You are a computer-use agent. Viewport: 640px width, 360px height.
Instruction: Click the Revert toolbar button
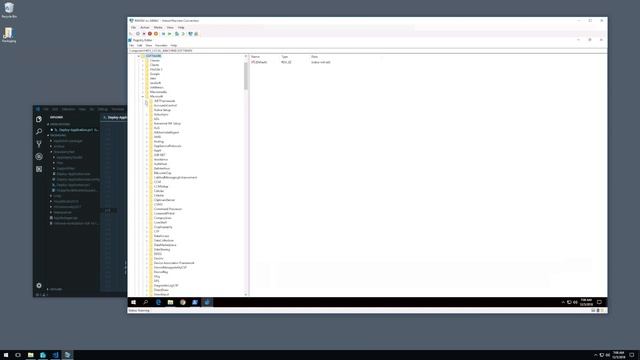pyautogui.click(x=183, y=34)
